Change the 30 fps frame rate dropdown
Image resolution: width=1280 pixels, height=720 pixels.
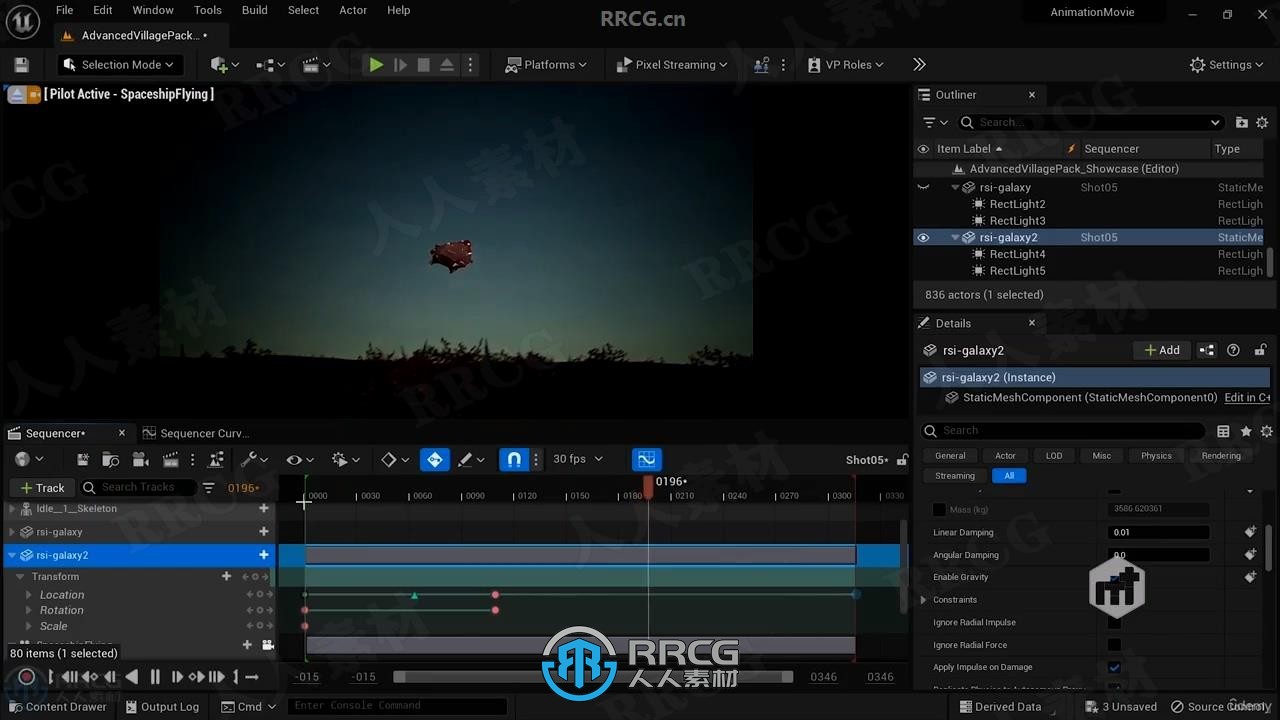[x=578, y=459]
